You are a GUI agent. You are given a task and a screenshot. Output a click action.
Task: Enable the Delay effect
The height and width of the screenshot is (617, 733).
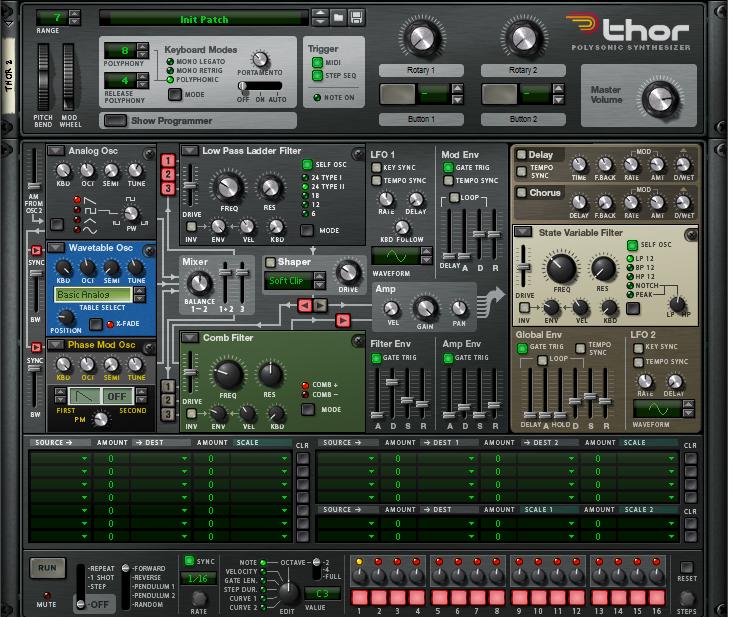pyautogui.click(x=521, y=155)
